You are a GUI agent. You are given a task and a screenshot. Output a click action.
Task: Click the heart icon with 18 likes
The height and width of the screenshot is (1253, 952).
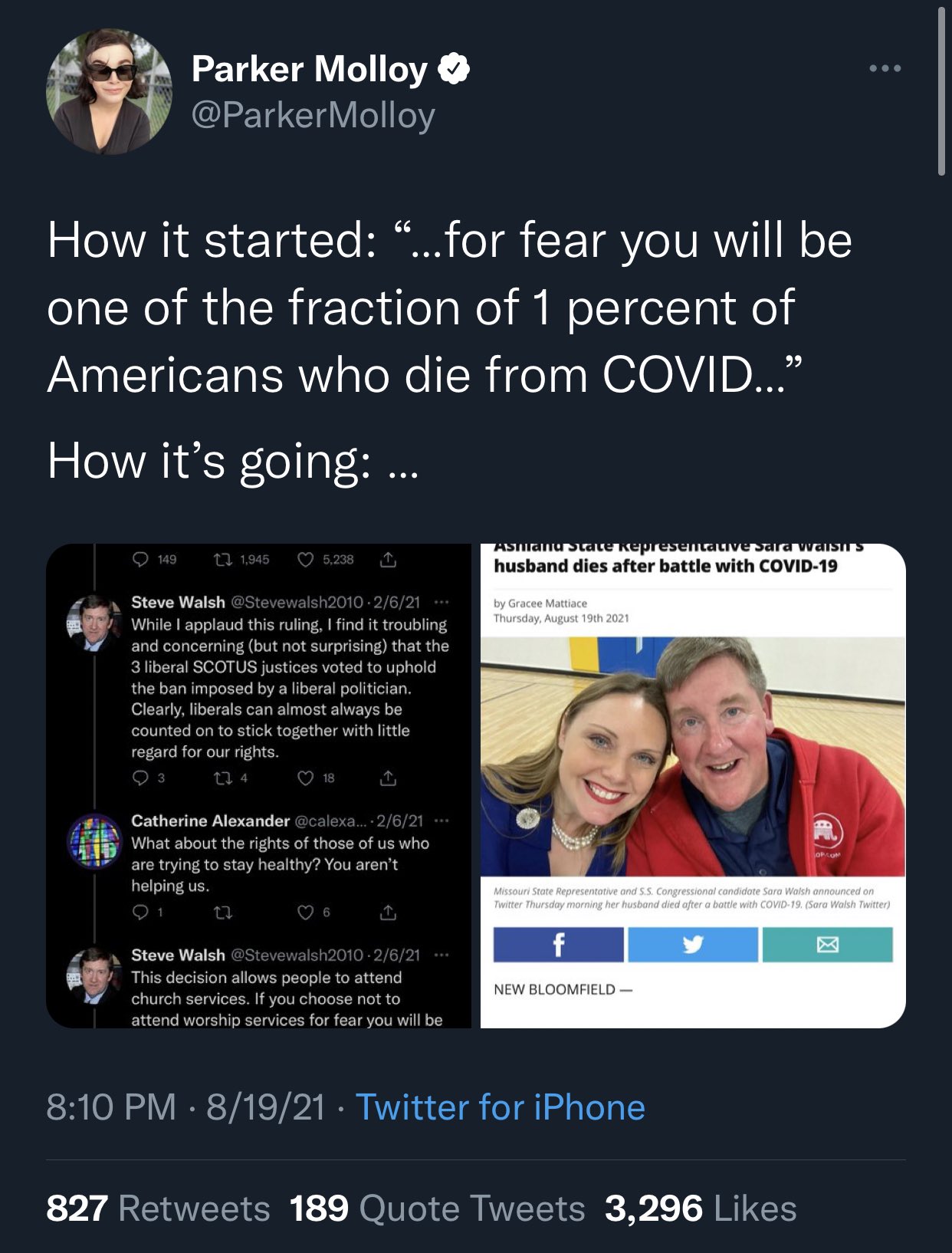(x=305, y=778)
